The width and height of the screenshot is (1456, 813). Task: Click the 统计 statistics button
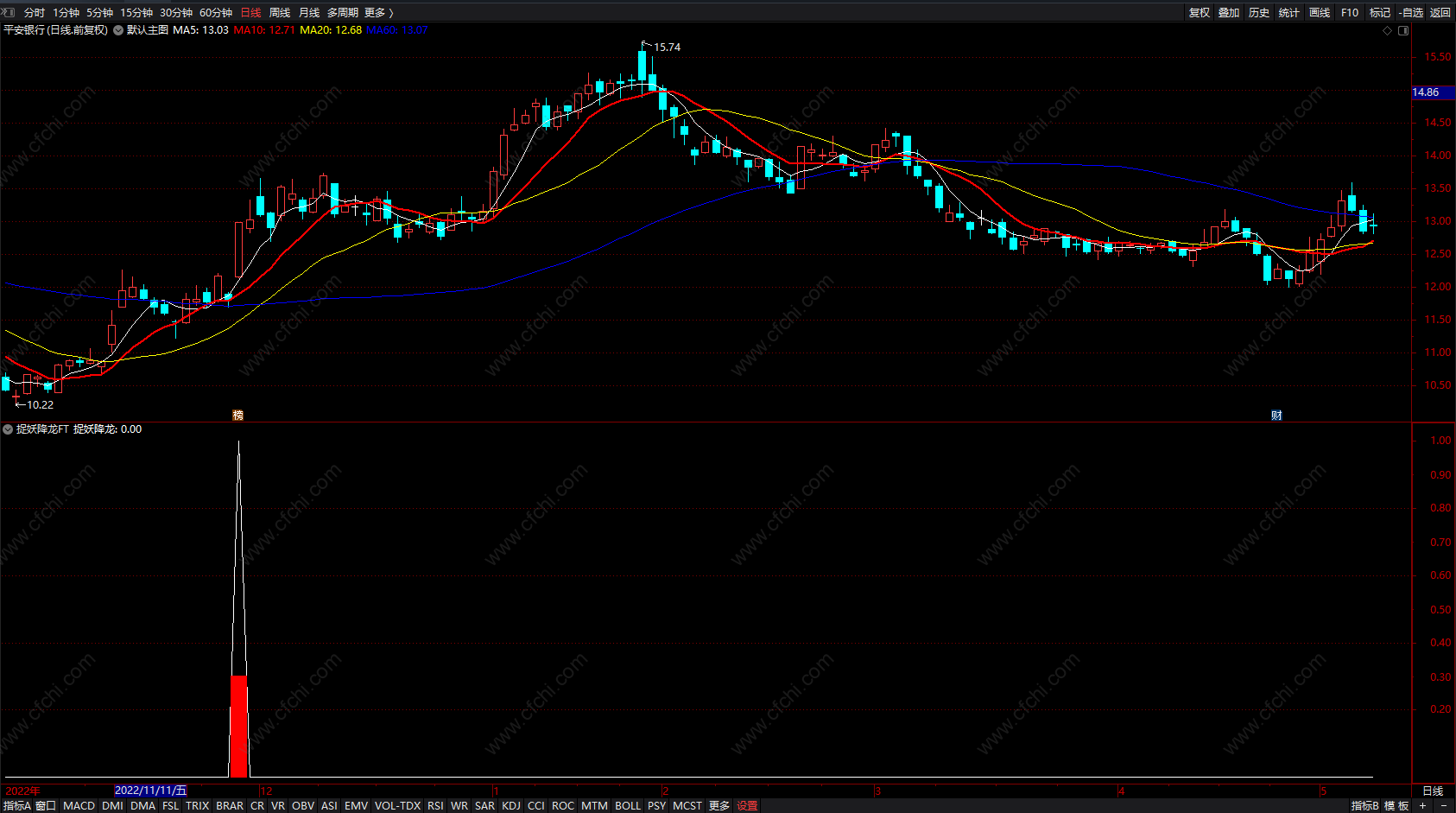tap(1289, 13)
